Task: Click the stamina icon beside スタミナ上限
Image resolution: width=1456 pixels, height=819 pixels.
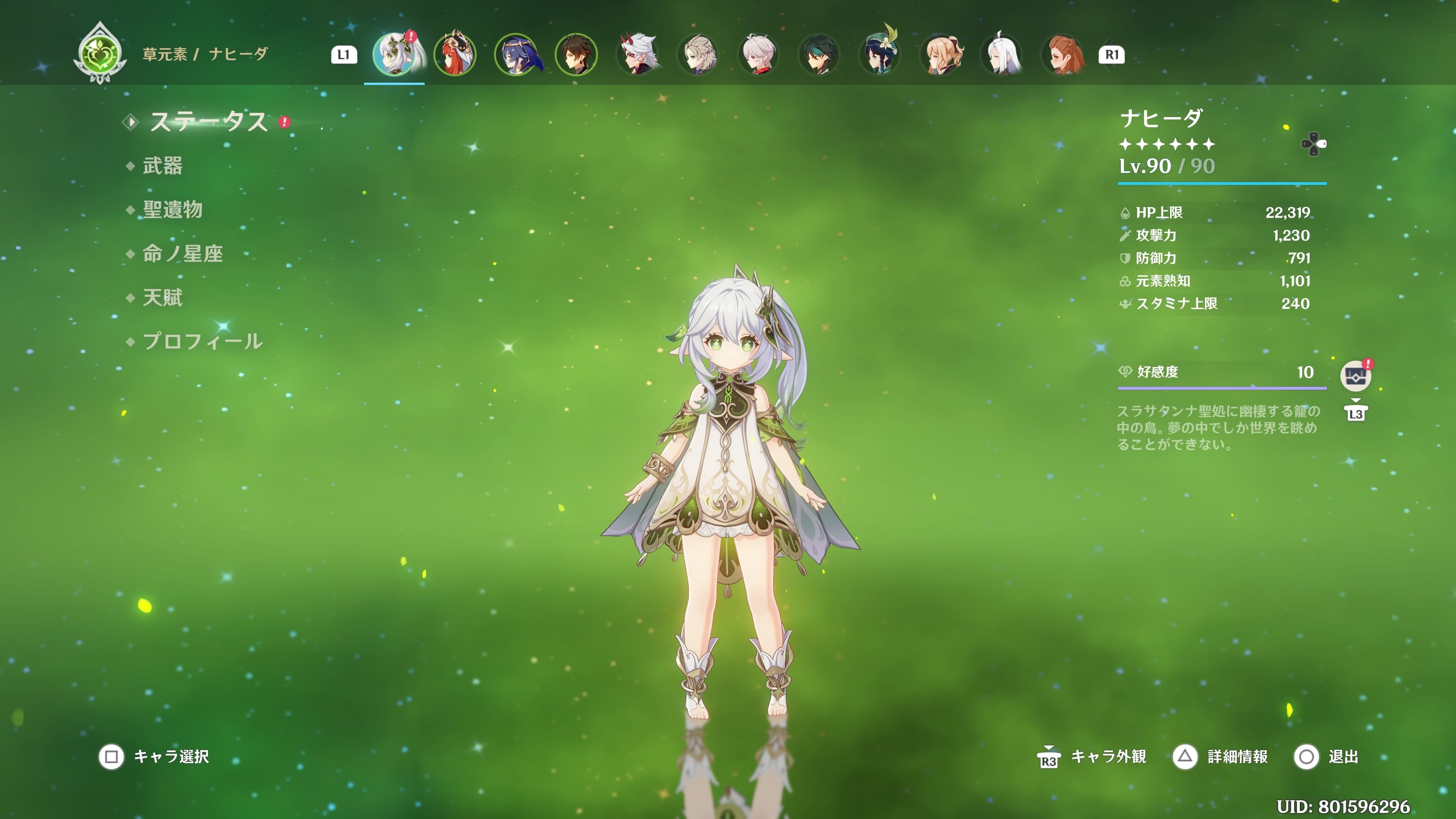Action: 1125,304
